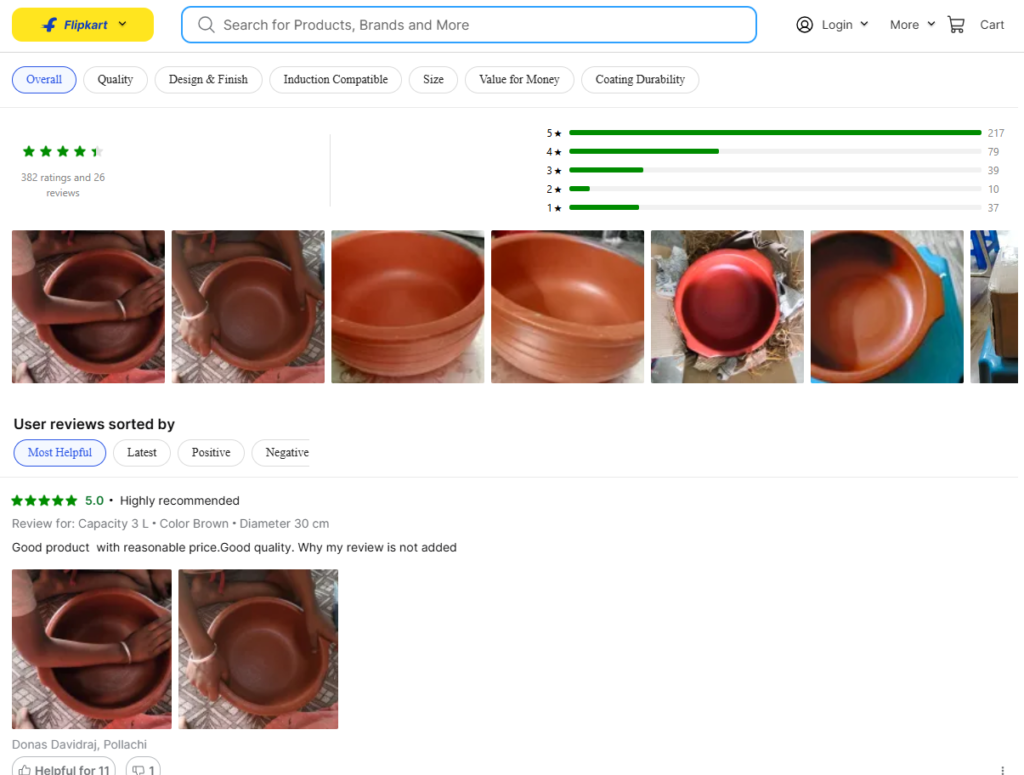Click the Value for Money filter
1024x775 pixels.
[519, 80]
